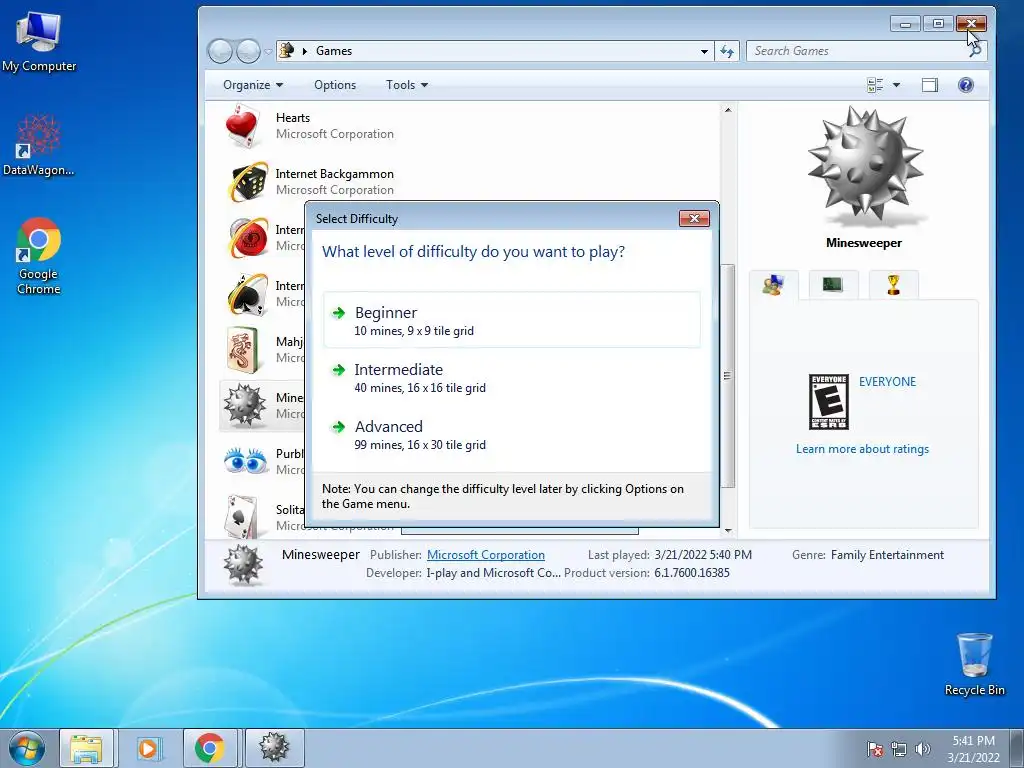Screen dimensions: 1024x768
Task: Click the volume speaker tray icon
Action: [923, 749]
